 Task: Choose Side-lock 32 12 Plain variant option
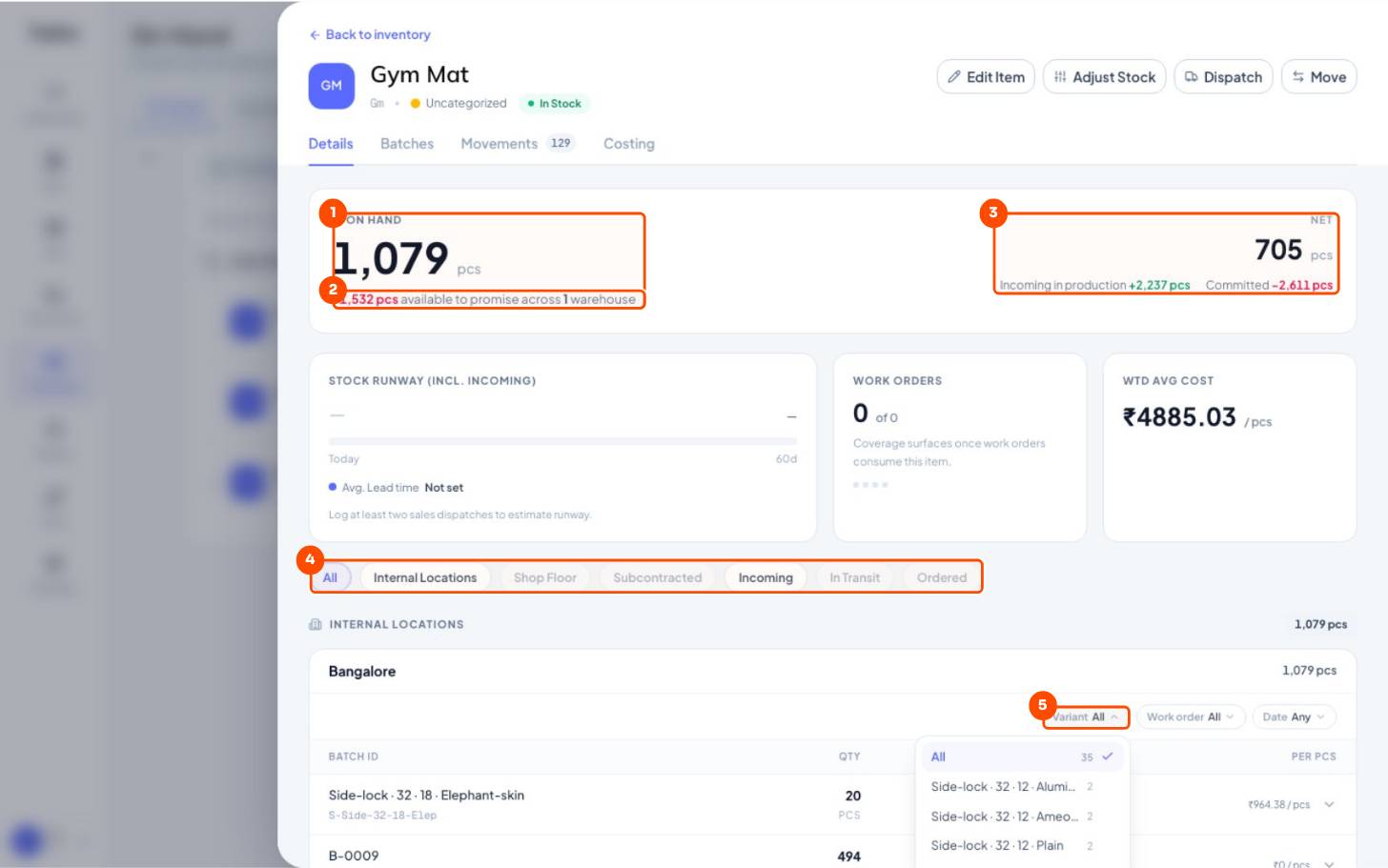[x=1021, y=846]
